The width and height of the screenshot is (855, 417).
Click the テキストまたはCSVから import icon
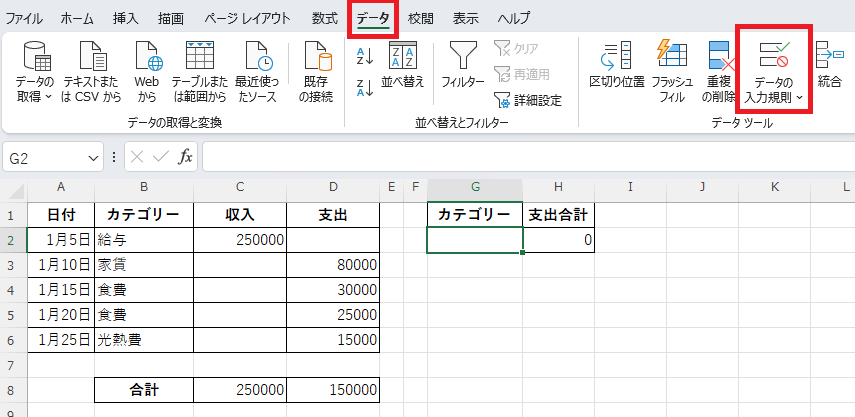point(92,60)
